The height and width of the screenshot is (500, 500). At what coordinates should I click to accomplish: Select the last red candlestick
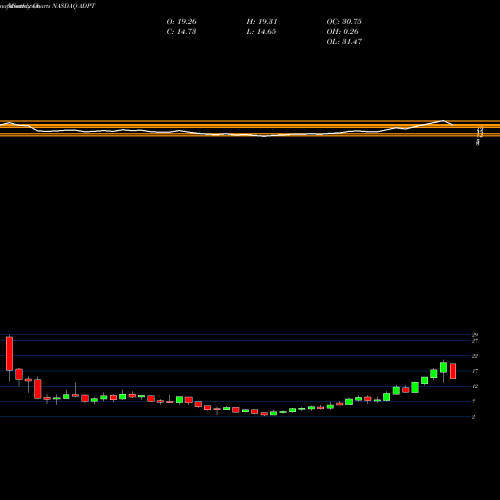(x=453, y=371)
